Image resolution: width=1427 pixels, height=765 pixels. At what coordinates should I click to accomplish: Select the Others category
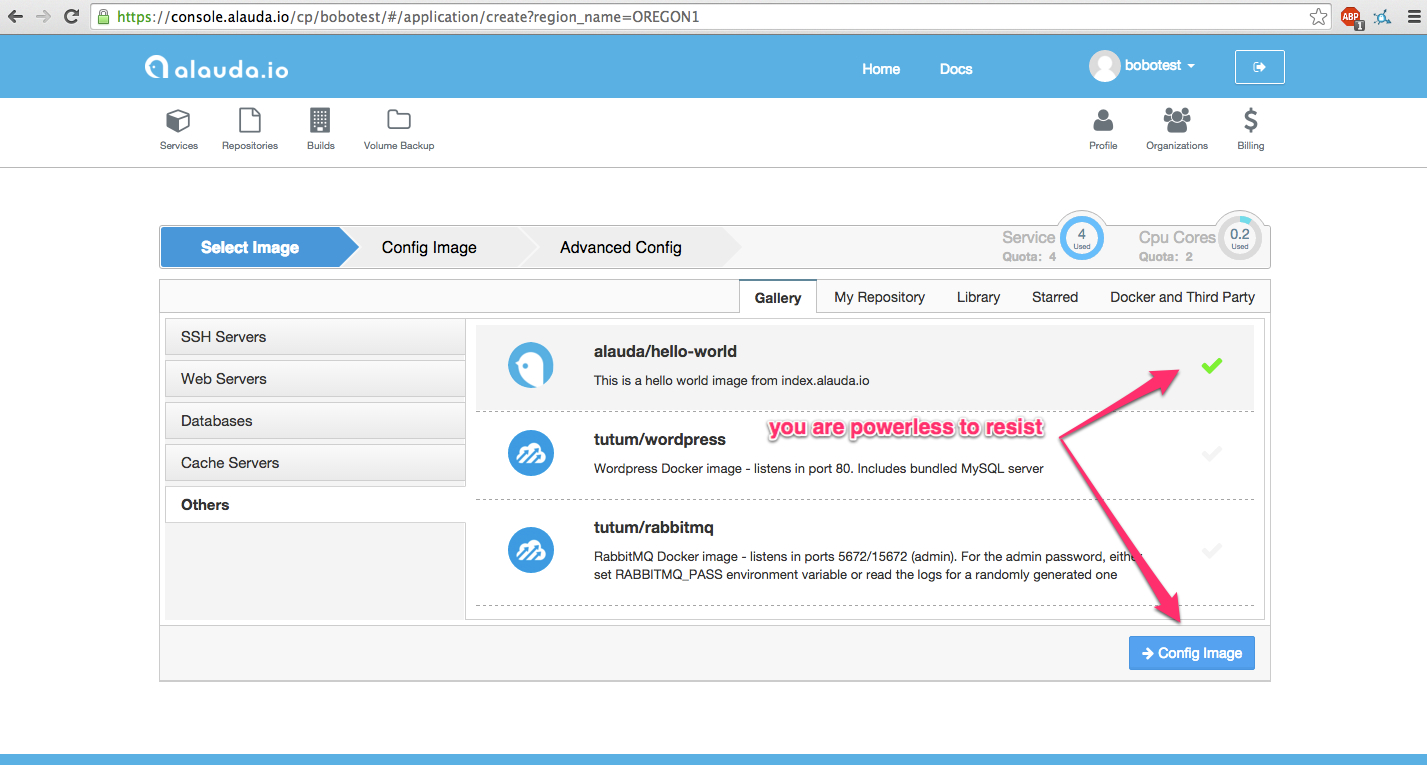click(x=315, y=505)
